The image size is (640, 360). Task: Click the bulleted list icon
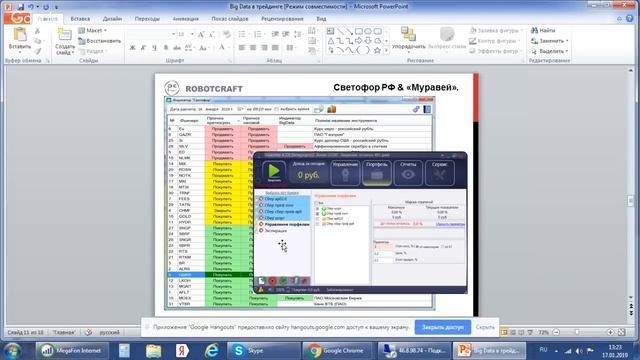pos(242,34)
